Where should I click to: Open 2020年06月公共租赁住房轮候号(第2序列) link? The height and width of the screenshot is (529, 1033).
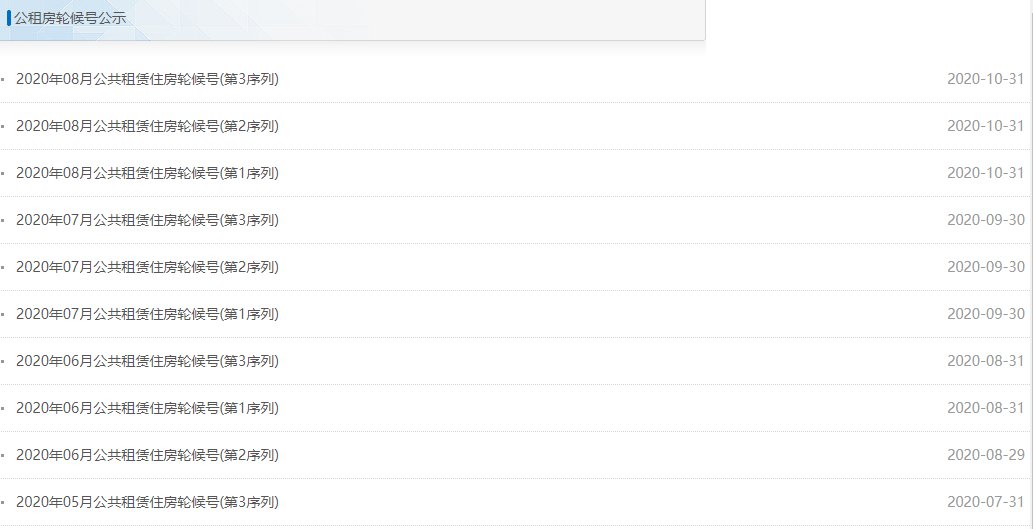pyautogui.click(x=147, y=455)
